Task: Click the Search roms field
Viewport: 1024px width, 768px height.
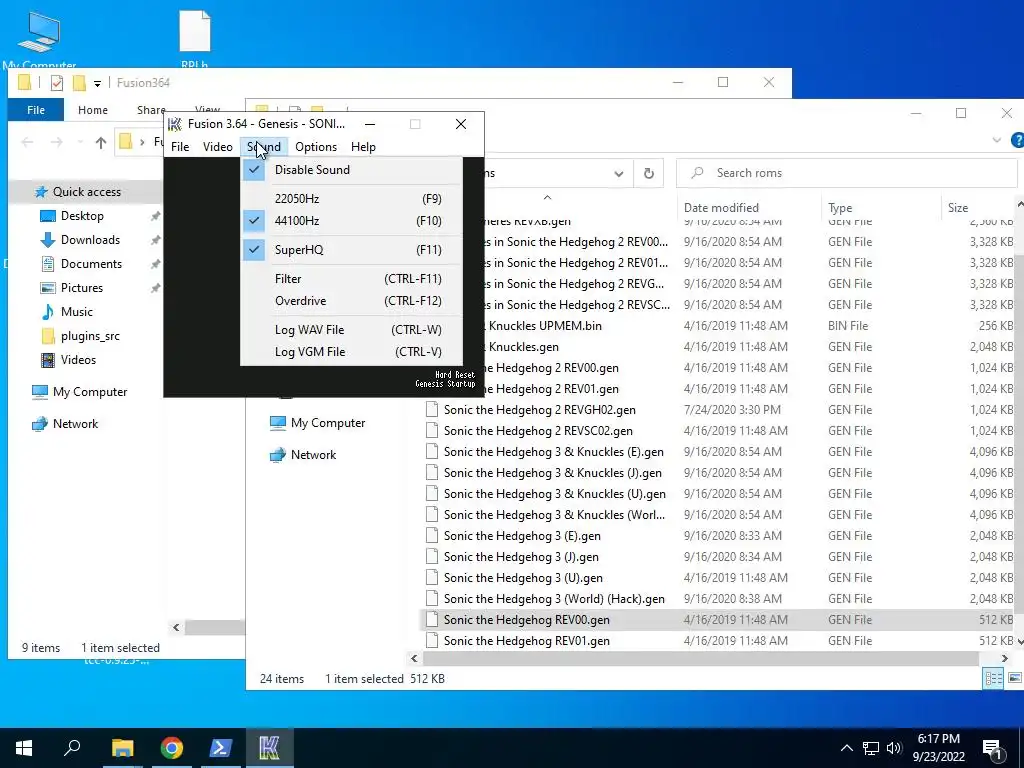Action: tap(846, 173)
